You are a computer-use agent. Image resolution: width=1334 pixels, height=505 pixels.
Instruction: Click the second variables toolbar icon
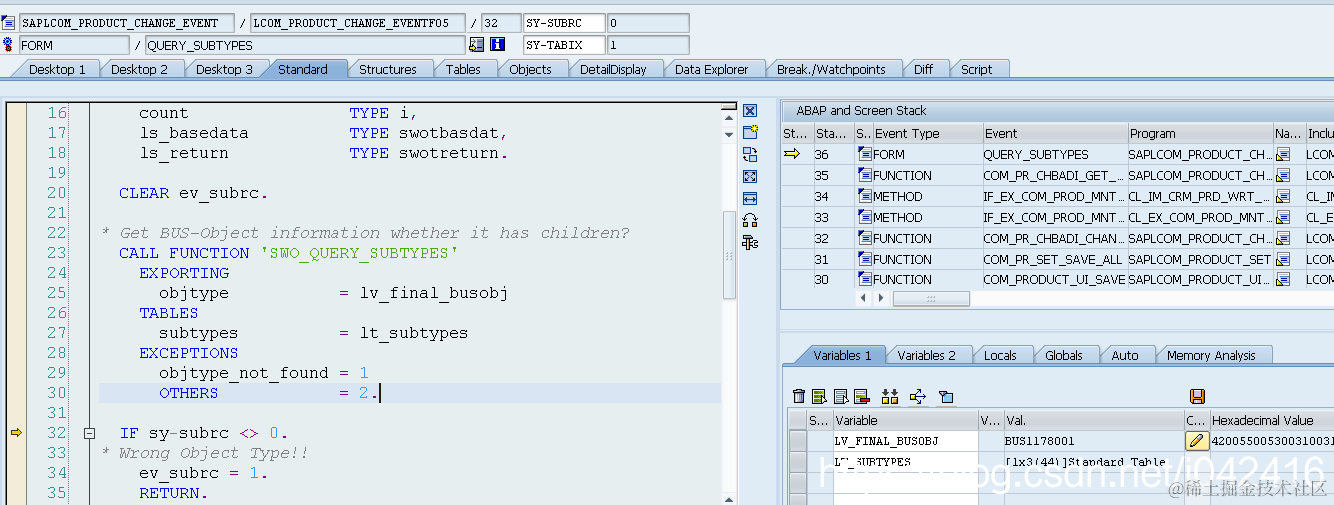click(x=819, y=396)
